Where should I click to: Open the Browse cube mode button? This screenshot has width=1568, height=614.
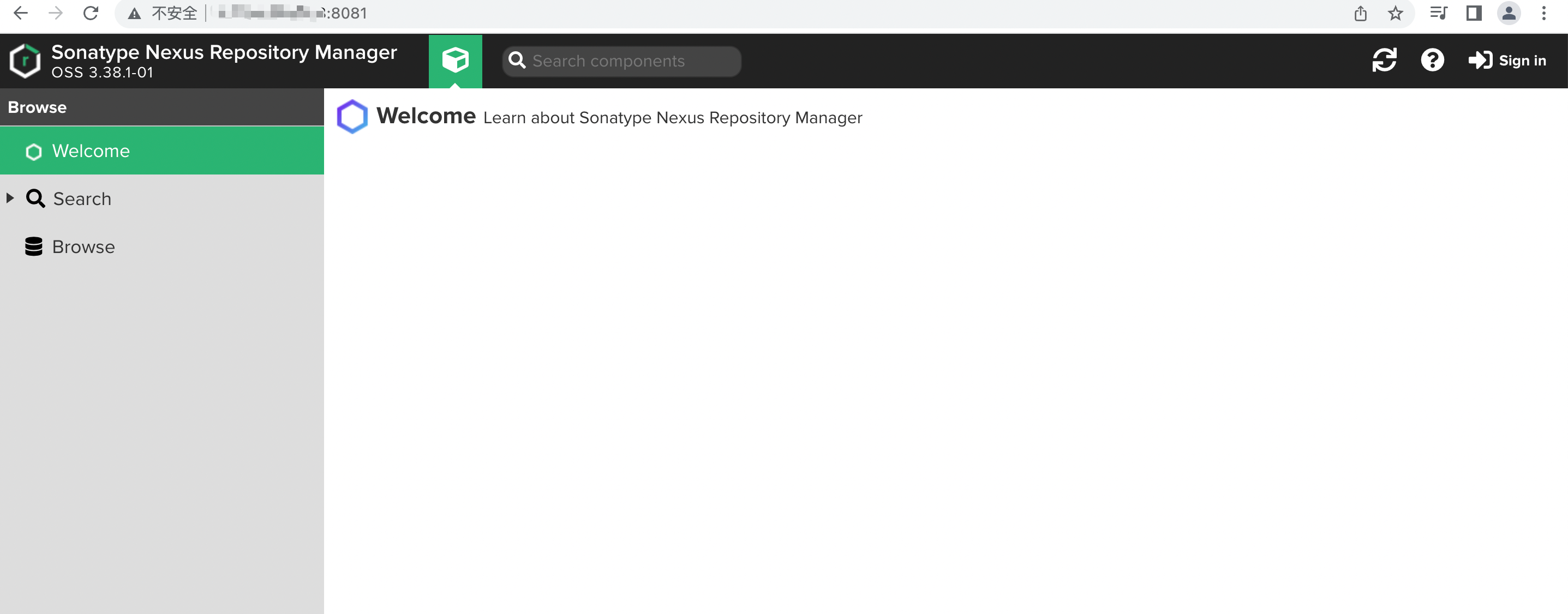click(x=456, y=61)
